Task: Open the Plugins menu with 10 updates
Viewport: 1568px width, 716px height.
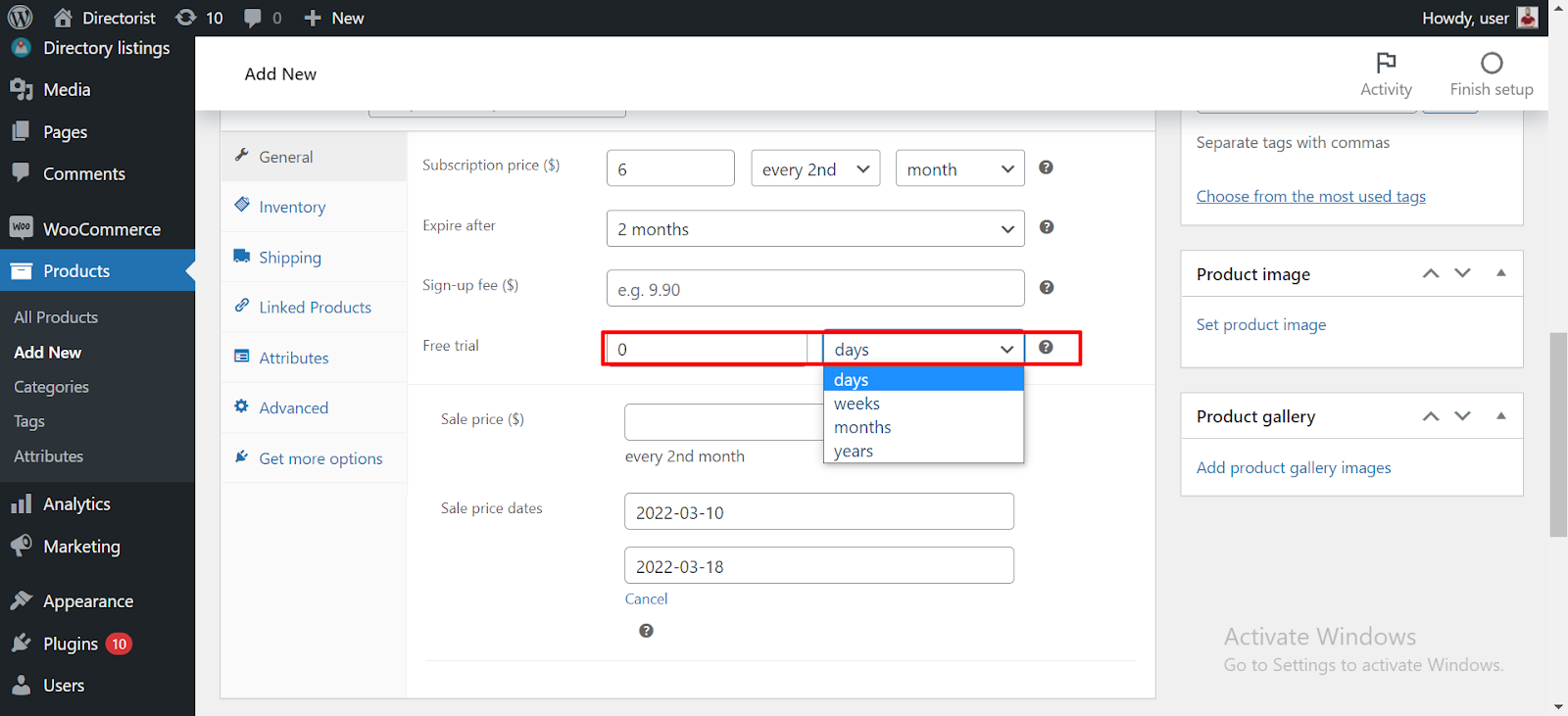Action: tap(97, 644)
